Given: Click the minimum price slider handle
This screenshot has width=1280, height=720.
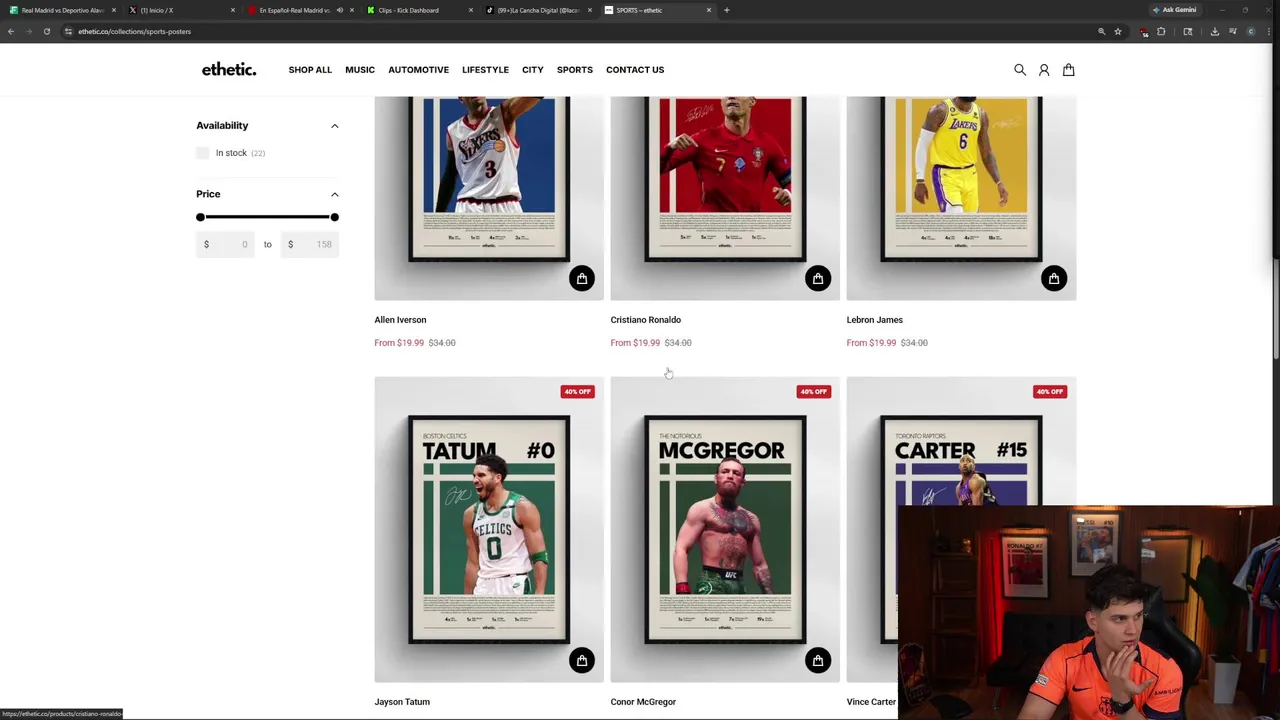Looking at the screenshot, I should [200, 217].
